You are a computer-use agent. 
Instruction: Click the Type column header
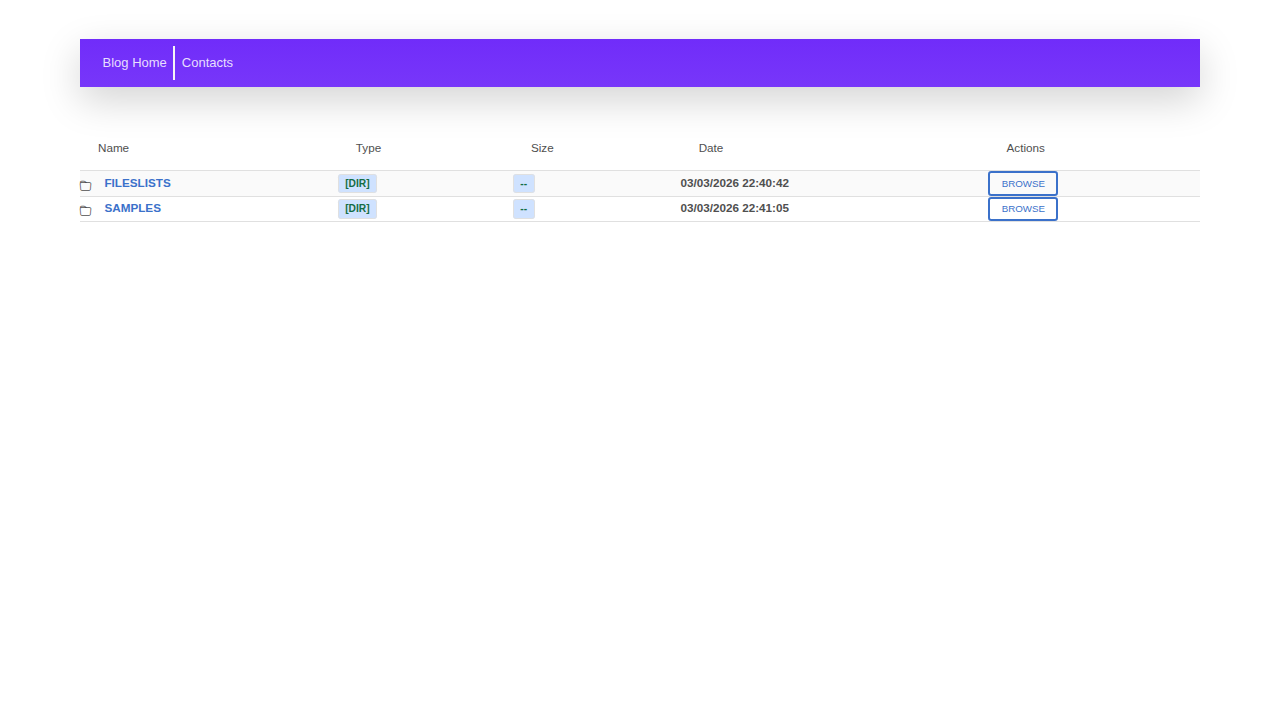click(x=368, y=148)
